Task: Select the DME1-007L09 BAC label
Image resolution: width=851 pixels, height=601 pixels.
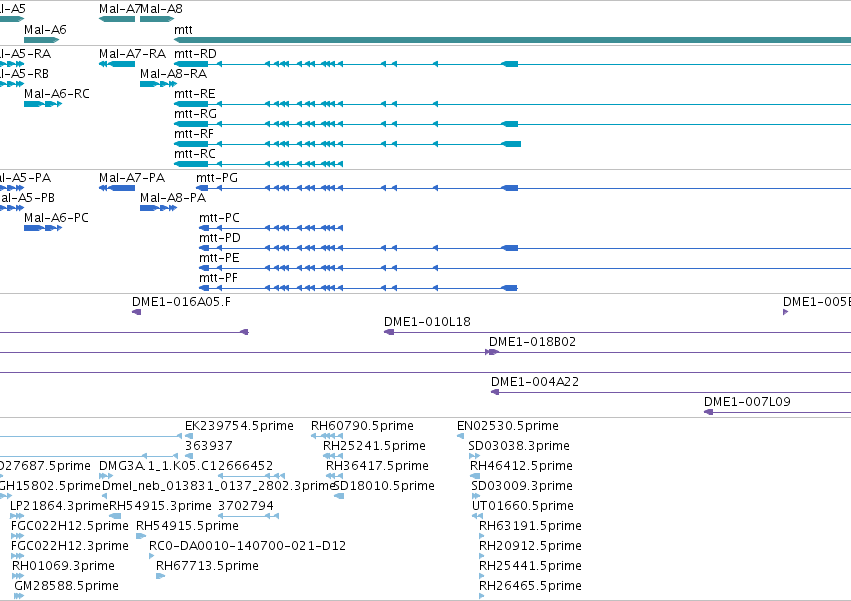Action: 747,402
